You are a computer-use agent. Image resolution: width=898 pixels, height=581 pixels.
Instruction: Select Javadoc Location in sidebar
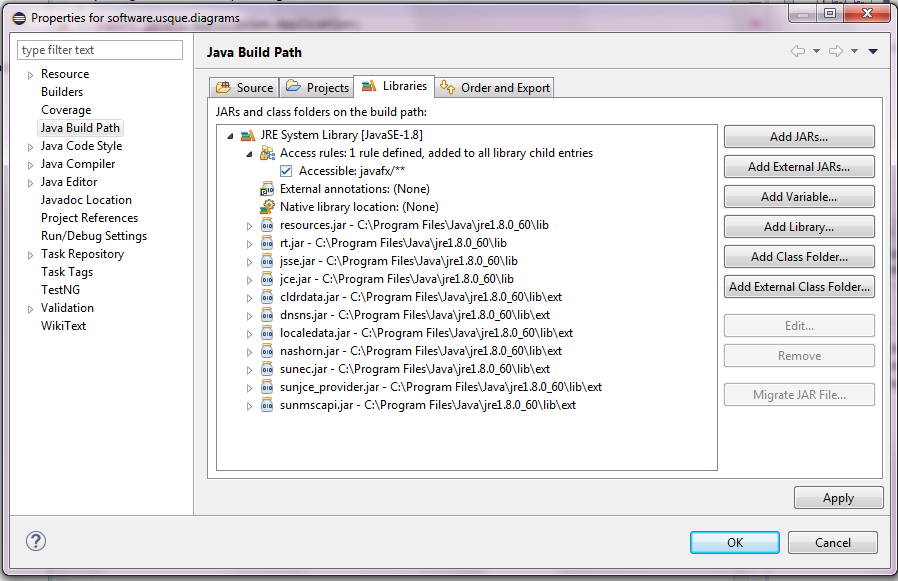click(x=86, y=200)
